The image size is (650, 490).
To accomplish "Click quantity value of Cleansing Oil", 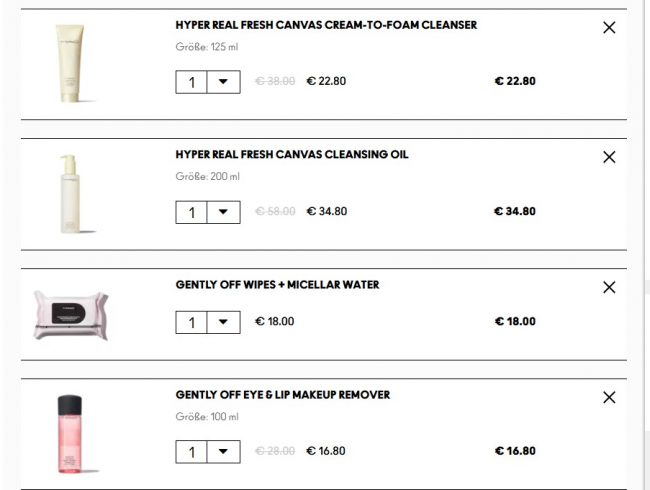I will [x=191, y=212].
